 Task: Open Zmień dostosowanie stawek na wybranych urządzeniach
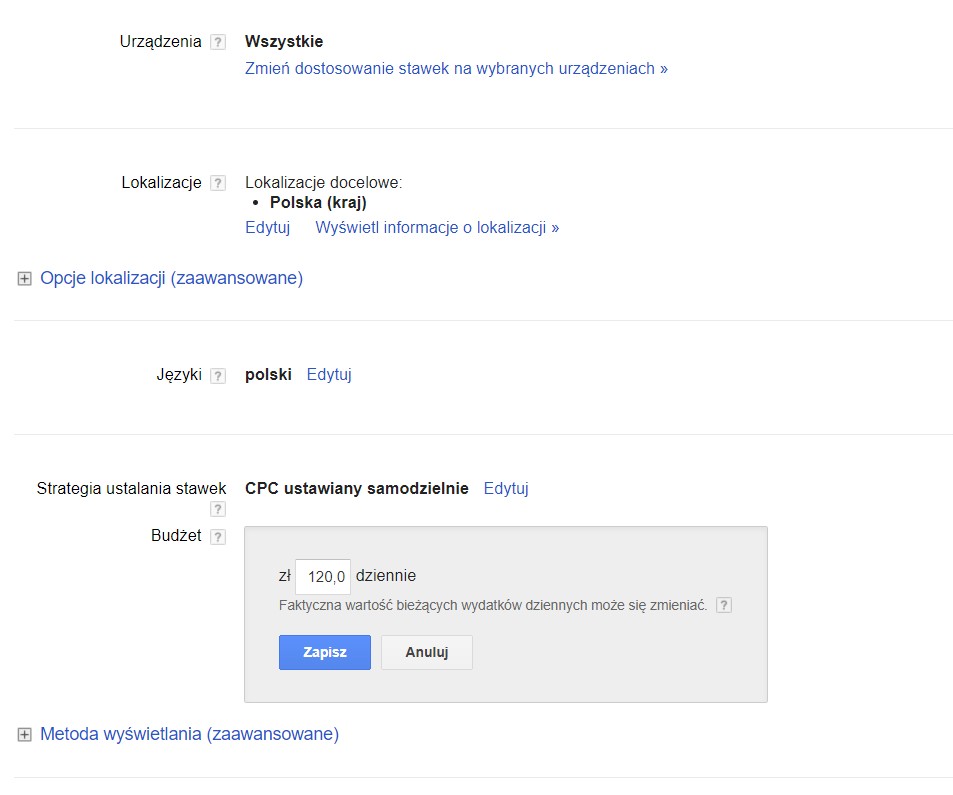[456, 69]
